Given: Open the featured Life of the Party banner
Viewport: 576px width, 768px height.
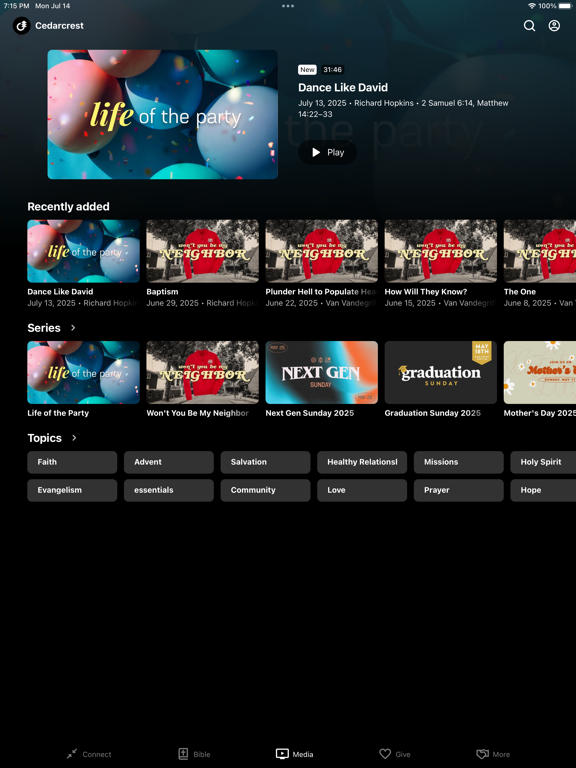Looking at the screenshot, I should (x=163, y=115).
